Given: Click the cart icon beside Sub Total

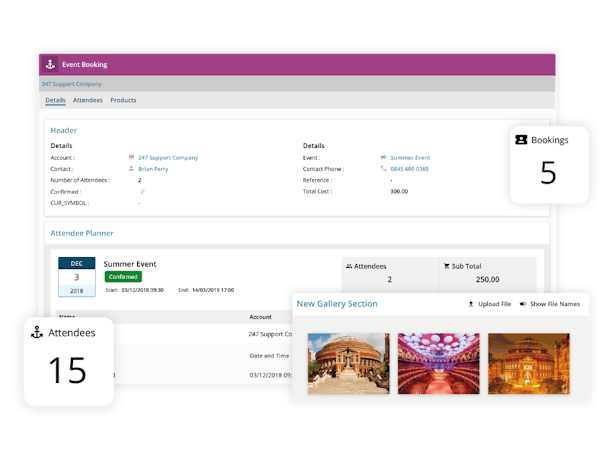Looking at the screenshot, I should click(447, 266).
